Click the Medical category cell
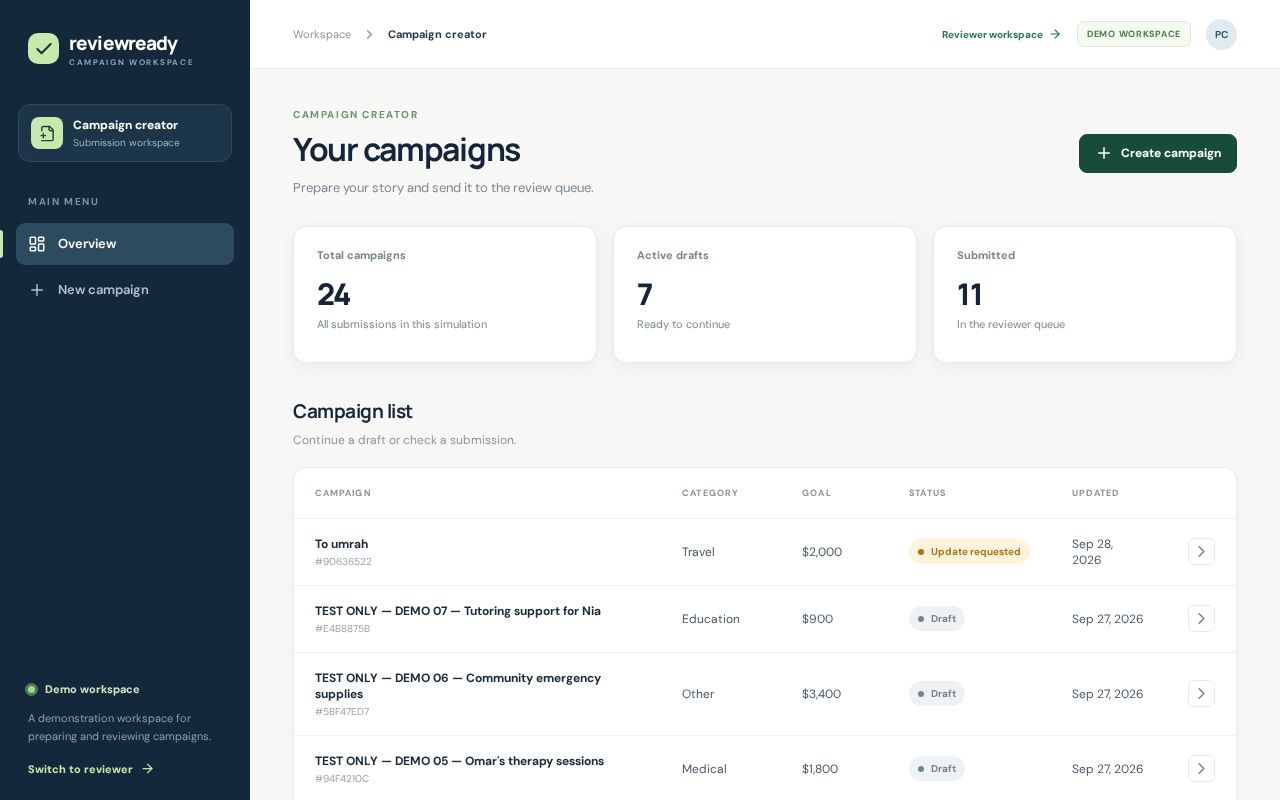 click(704, 769)
